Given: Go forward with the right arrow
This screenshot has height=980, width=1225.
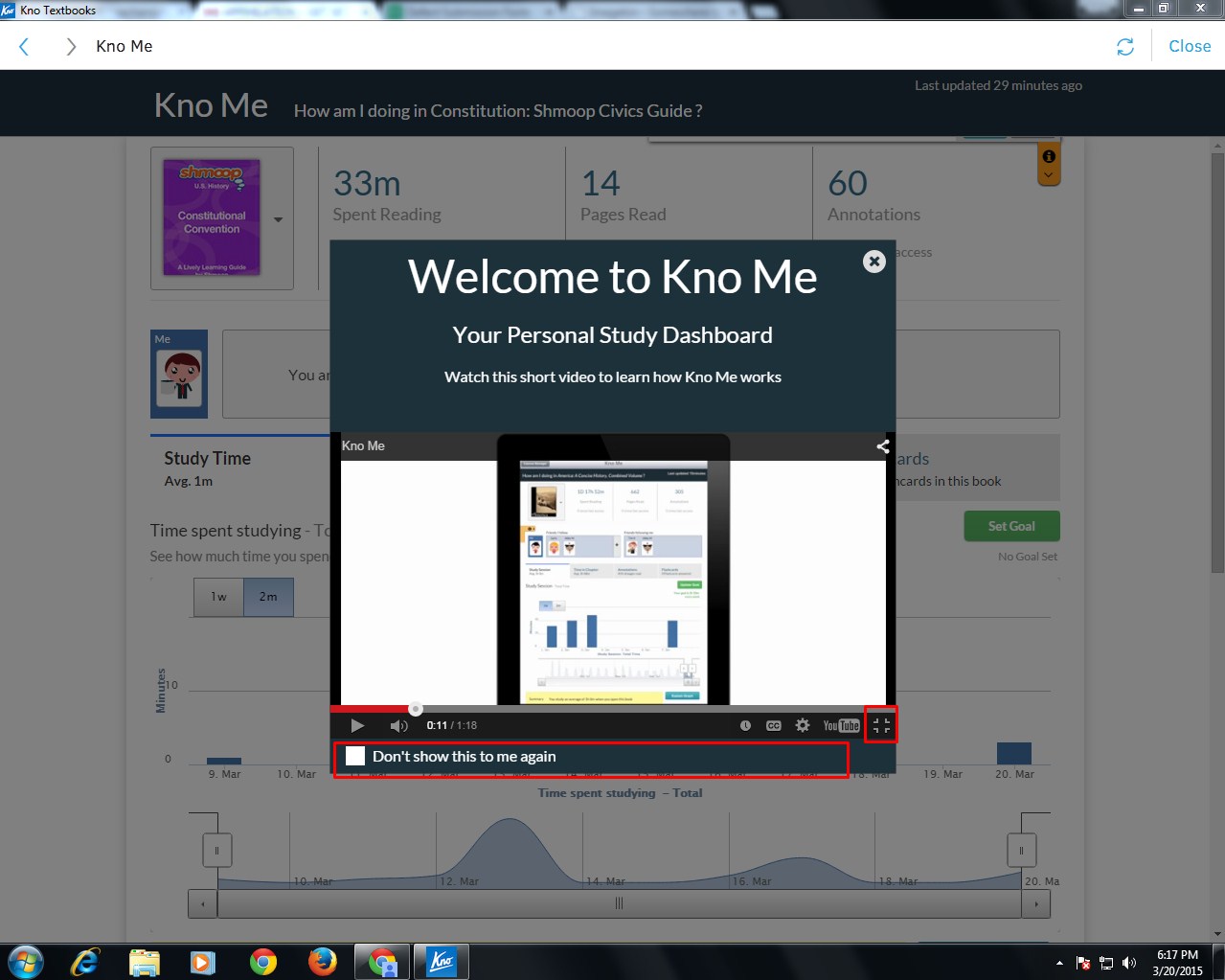Looking at the screenshot, I should click(70, 46).
